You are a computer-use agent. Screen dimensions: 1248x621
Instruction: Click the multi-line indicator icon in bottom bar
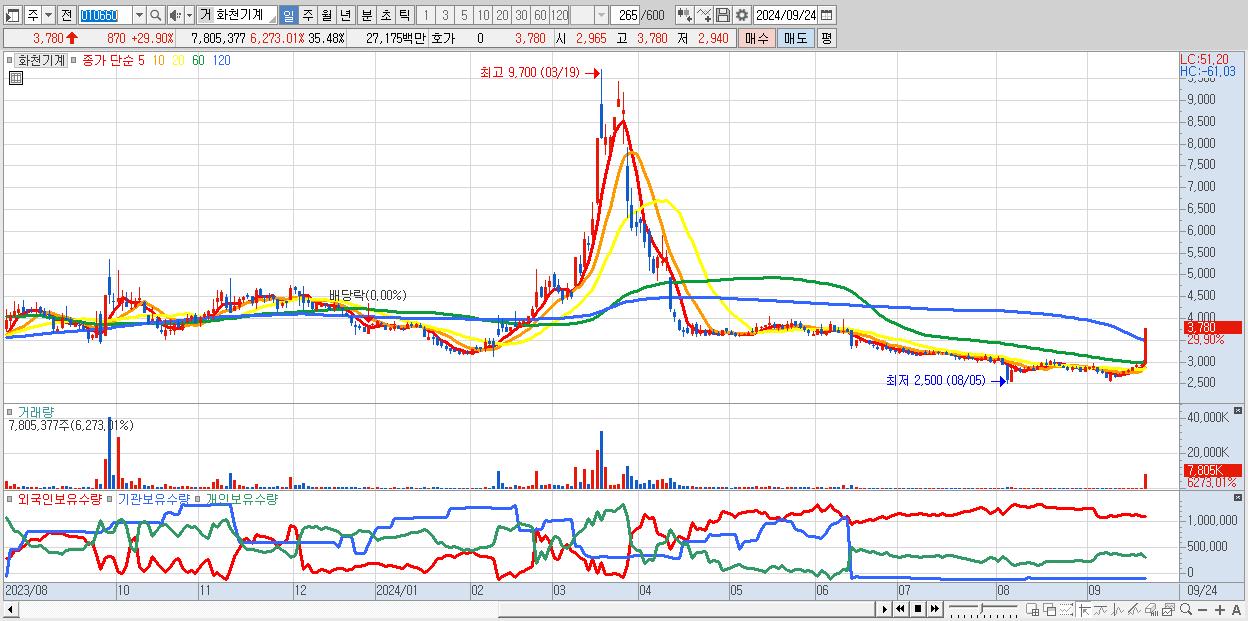(1134, 610)
